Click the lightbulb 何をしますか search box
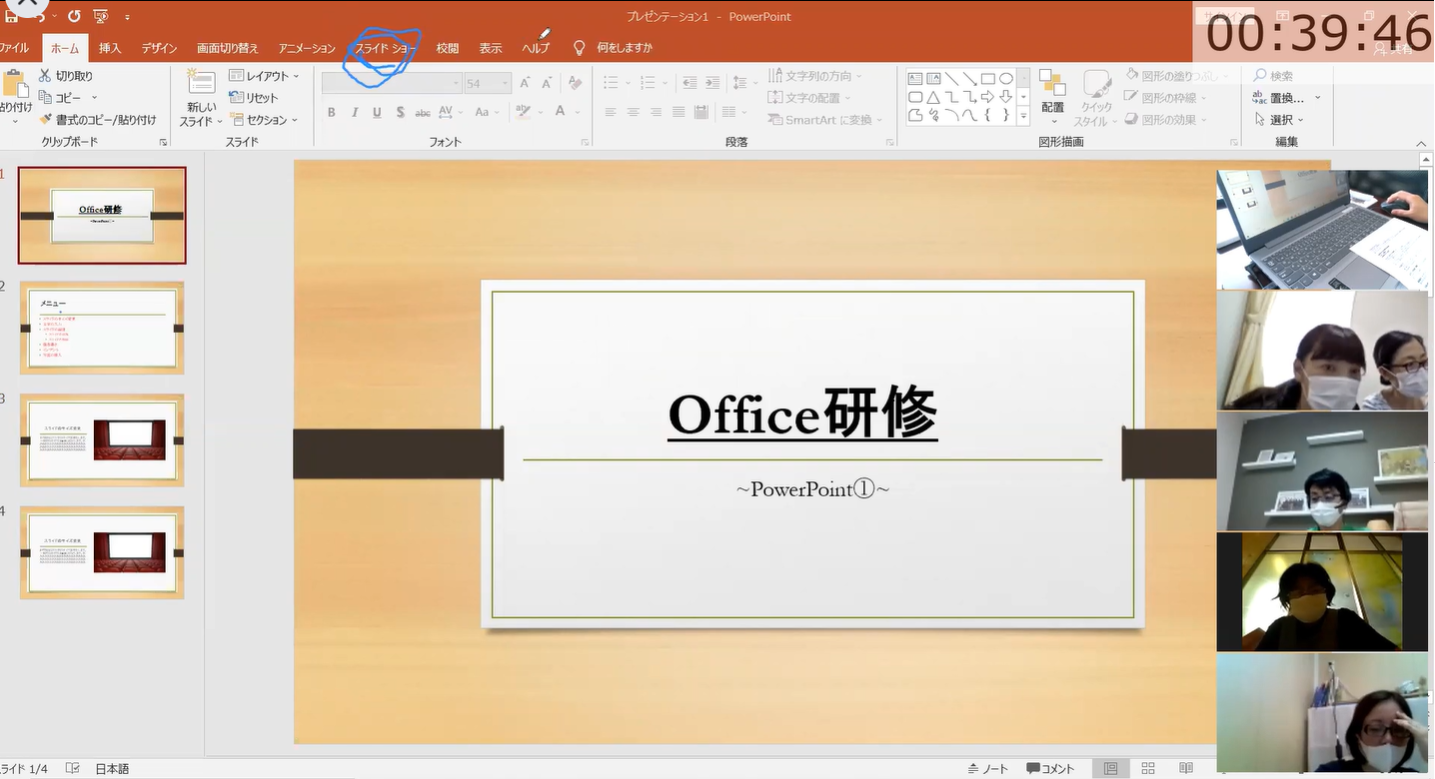Image resolution: width=1435 pixels, height=779 pixels. click(x=613, y=47)
